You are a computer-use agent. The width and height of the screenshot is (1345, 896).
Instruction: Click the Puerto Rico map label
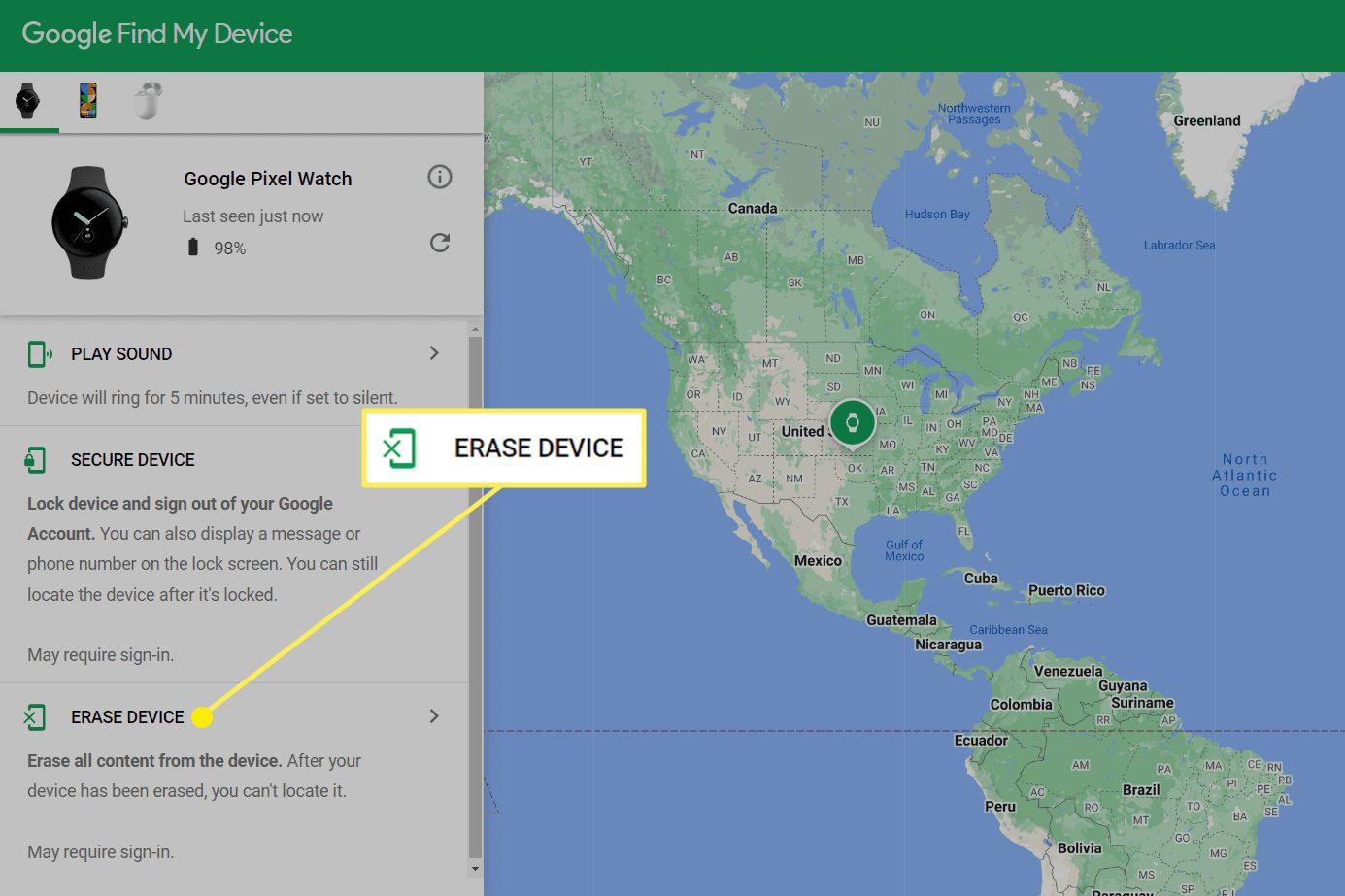[1066, 590]
